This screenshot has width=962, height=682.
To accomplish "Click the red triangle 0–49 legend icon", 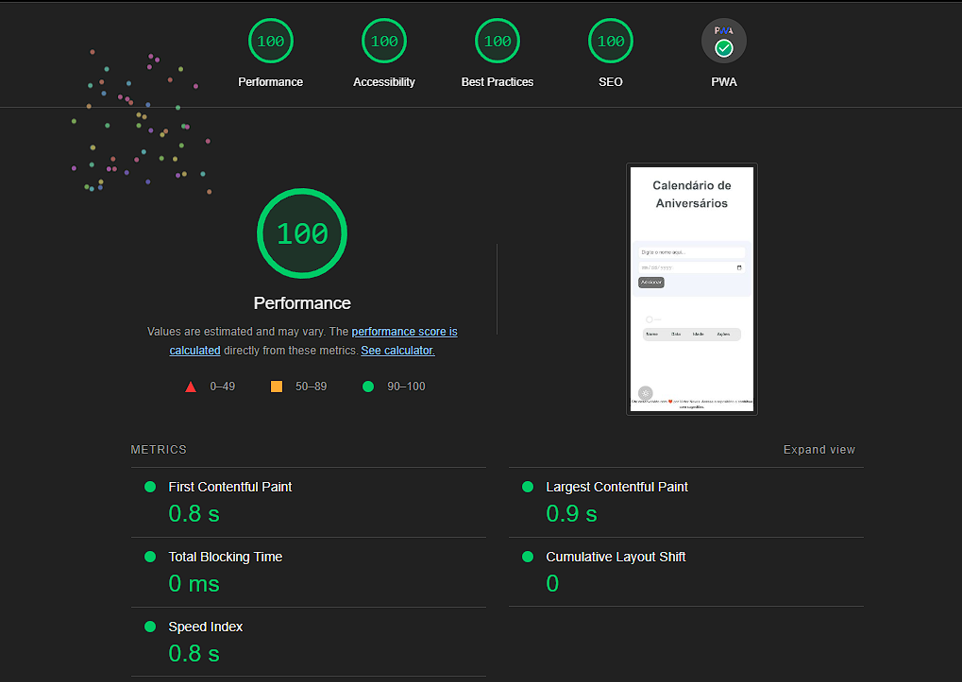I will tap(191, 386).
